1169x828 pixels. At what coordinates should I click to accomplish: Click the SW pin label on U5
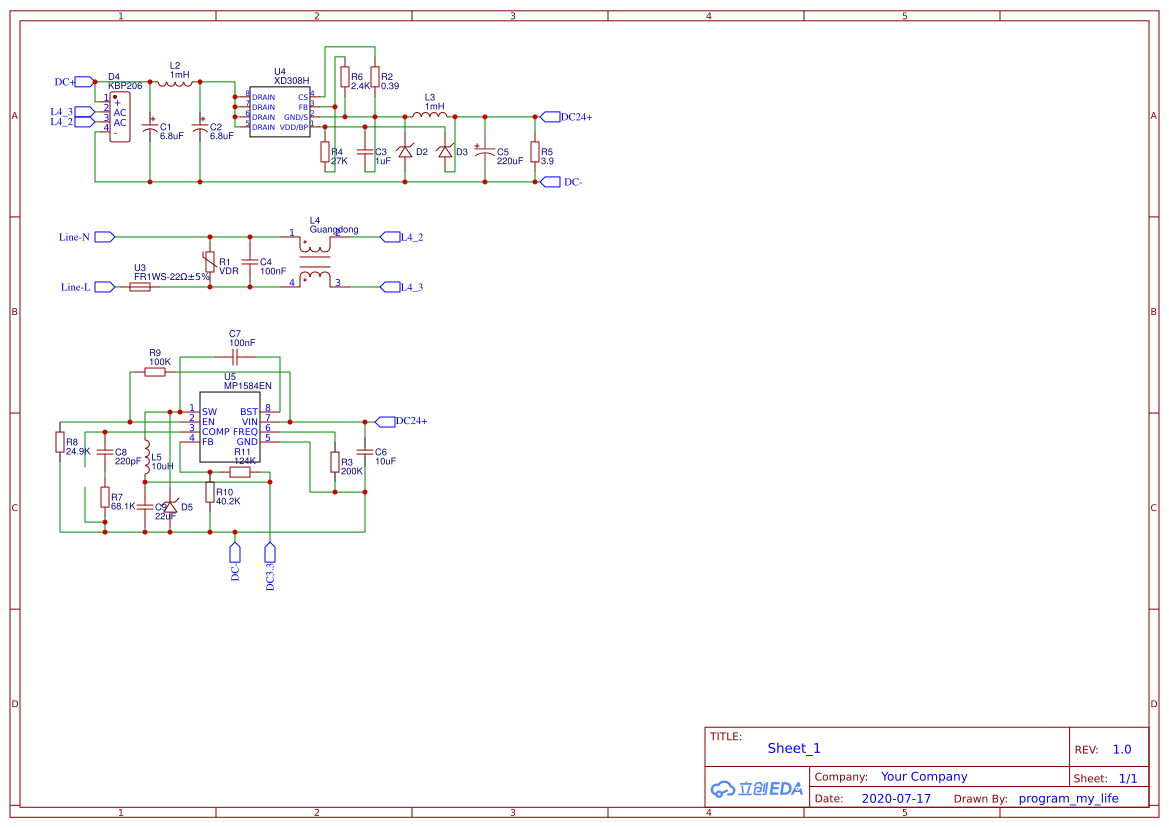click(x=209, y=412)
